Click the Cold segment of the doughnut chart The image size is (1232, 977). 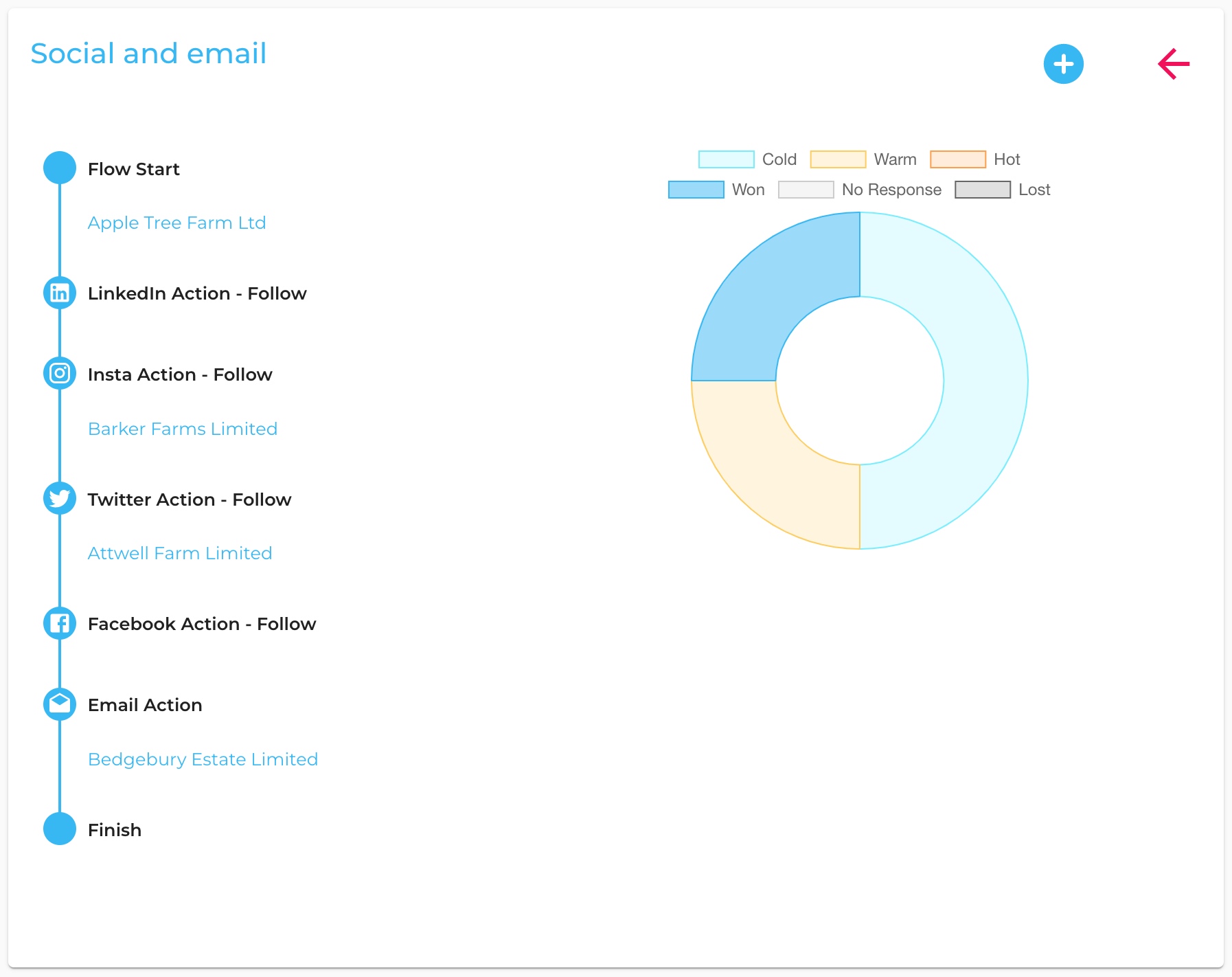[985, 381]
